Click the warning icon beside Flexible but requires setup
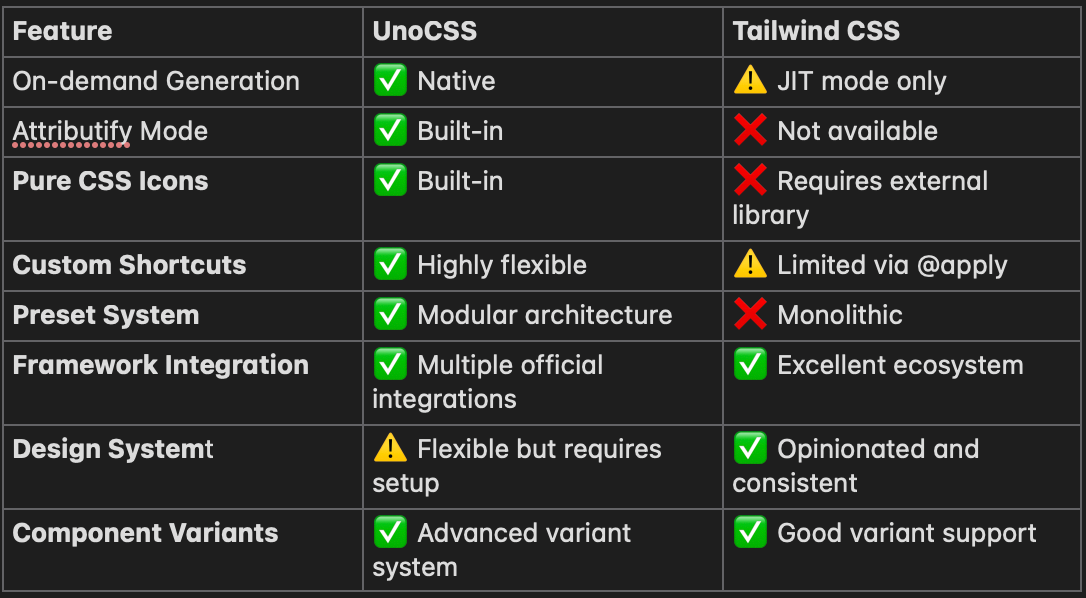Screen dimensions: 1086x598 (390, 448)
